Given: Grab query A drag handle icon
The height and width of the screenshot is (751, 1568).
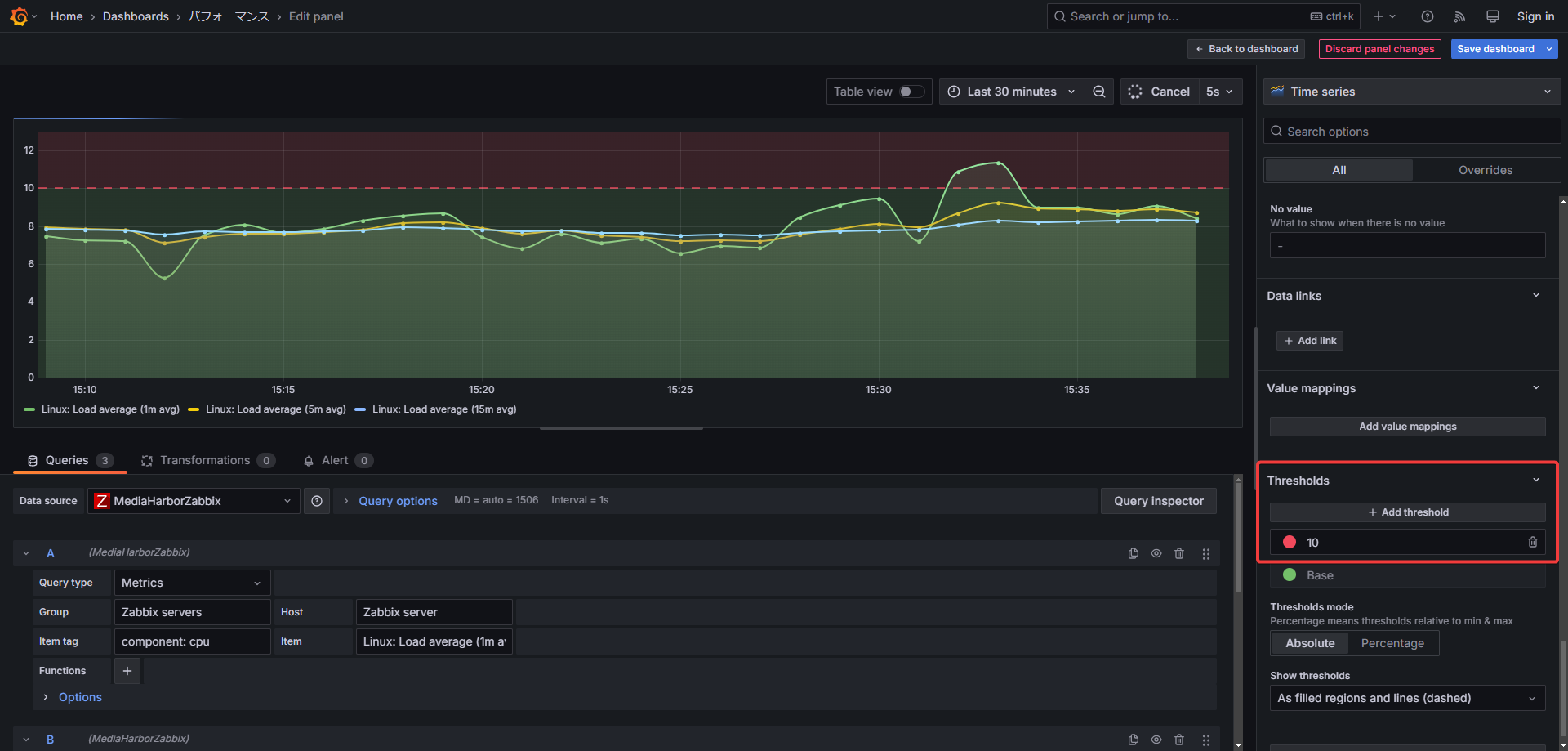Looking at the screenshot, I should [1206, 554].
